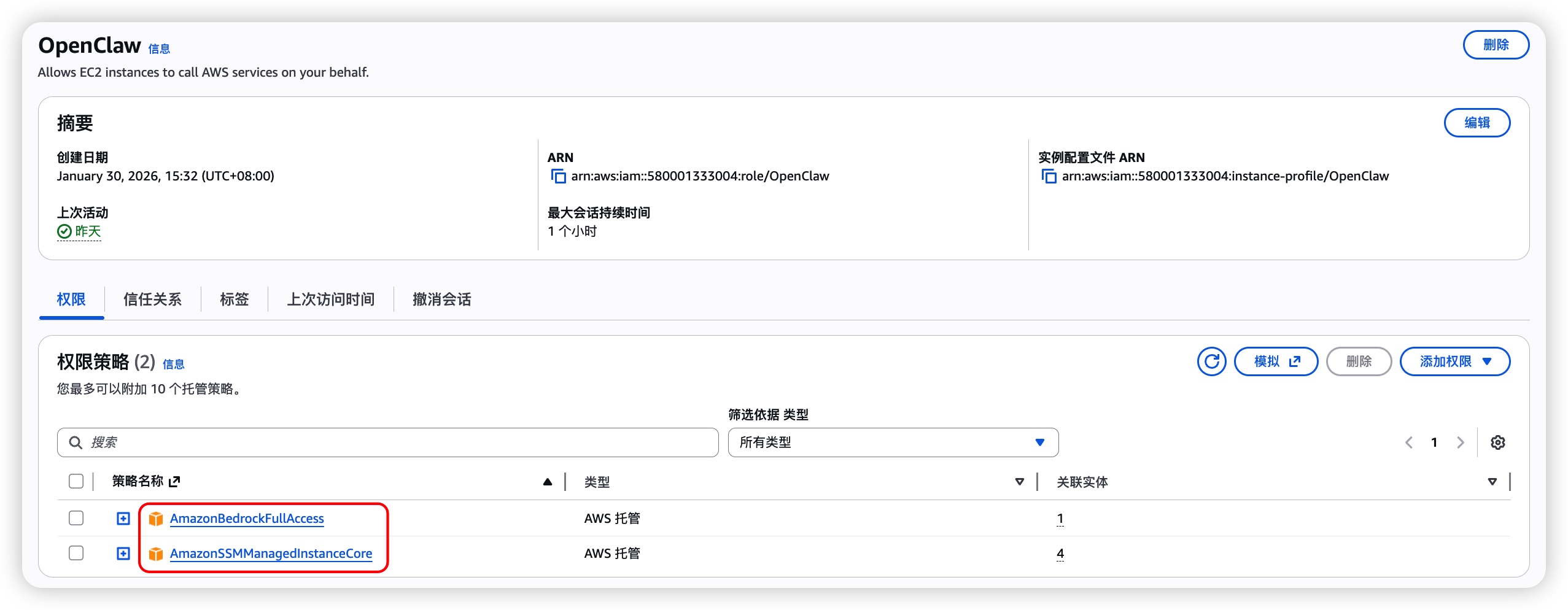Sort by 类型 column arrow

point(1020,482)
